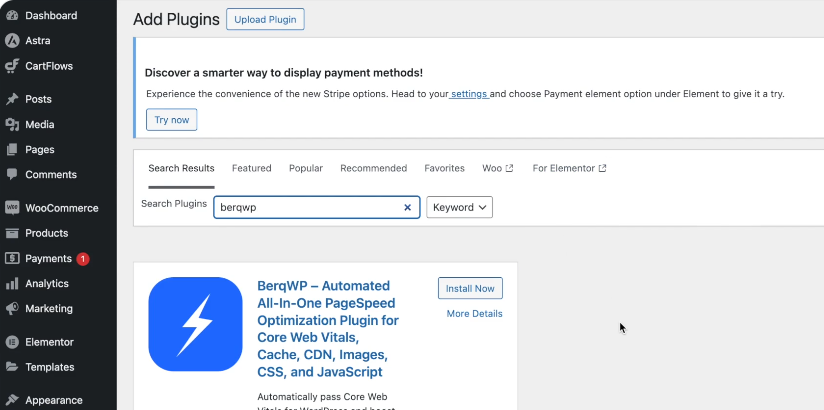Screen dimensions: 824x410
Task: Open the Elementor menu
Action: pyautogui.click(x=49, y=342)
